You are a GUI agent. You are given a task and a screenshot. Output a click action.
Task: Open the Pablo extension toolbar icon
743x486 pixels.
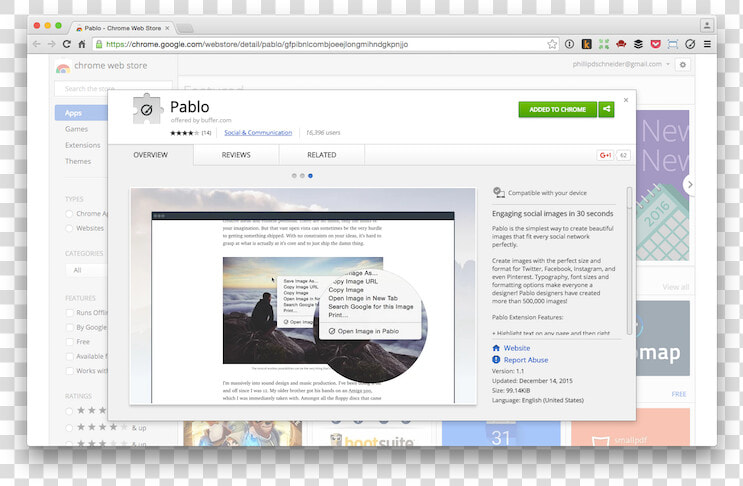(x=690, y=44)
